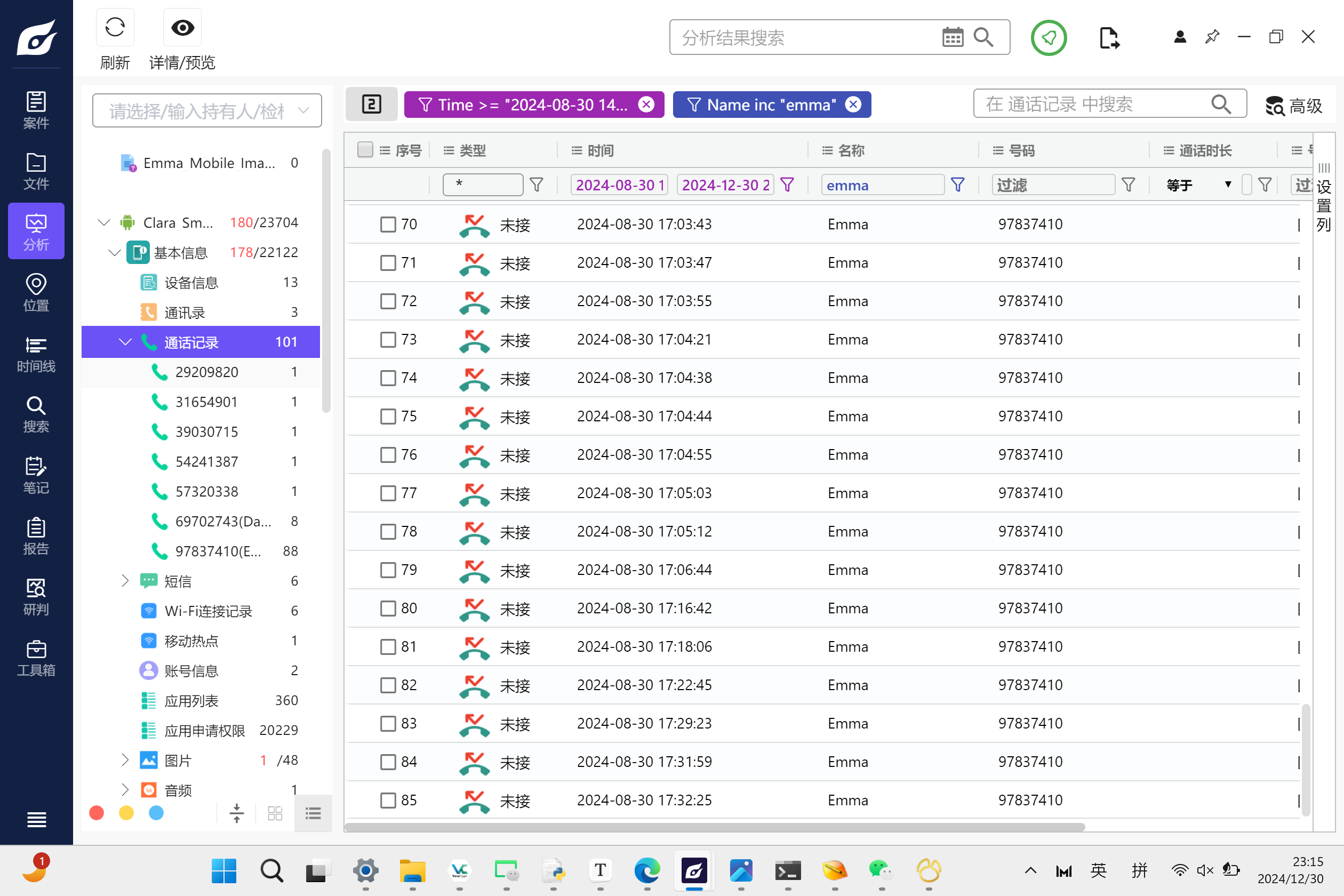
Task: Expand the 短信 tree node
Action: (125, 581)
